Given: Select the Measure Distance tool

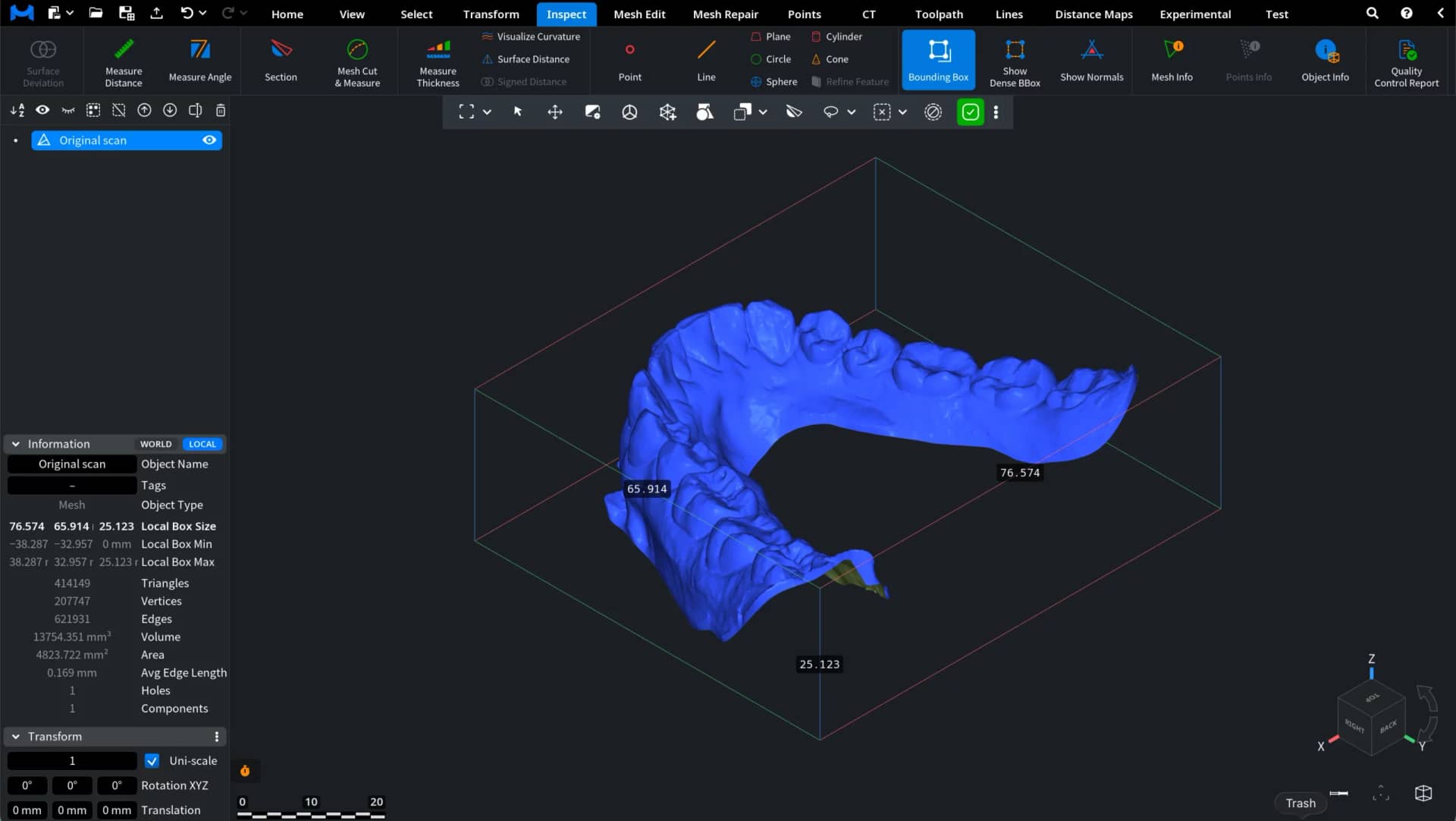Looking at the screenshot, I should (124, 62).
